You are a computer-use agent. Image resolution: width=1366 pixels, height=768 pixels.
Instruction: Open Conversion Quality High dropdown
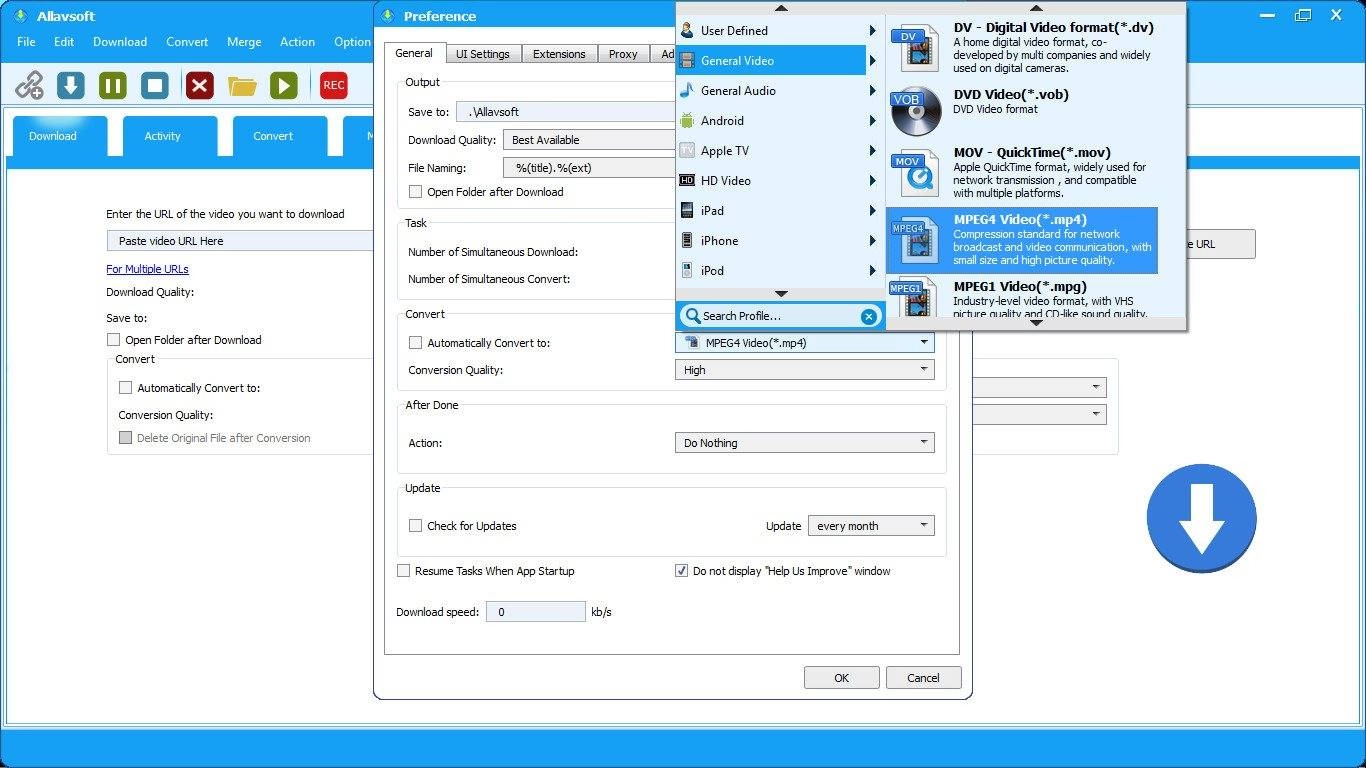pyautogui.click(x=805, y=370)
